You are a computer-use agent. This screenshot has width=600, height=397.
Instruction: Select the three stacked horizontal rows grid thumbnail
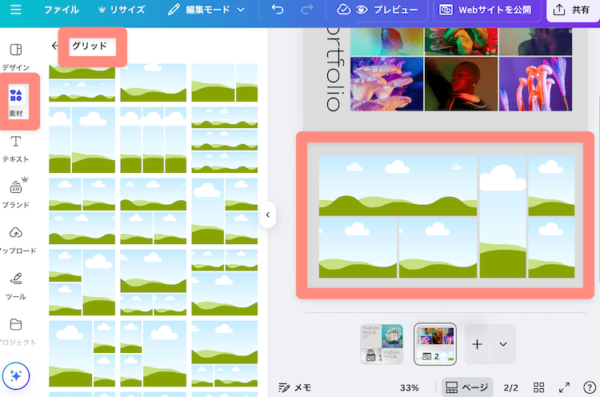point(225,140)
